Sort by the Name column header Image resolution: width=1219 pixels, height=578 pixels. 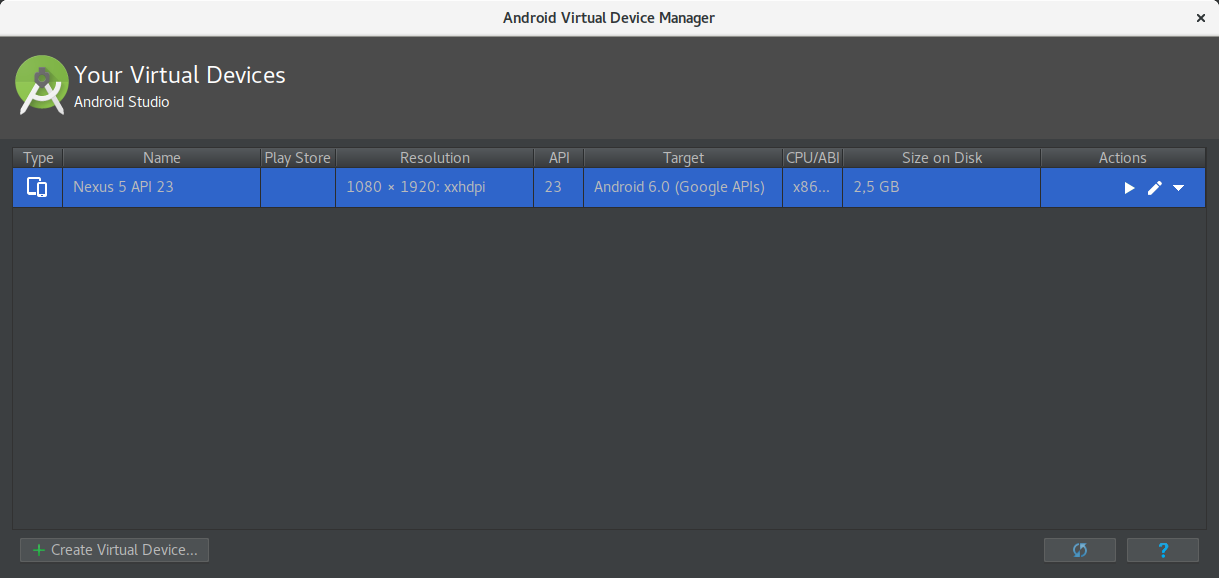(x=162, y=158)
